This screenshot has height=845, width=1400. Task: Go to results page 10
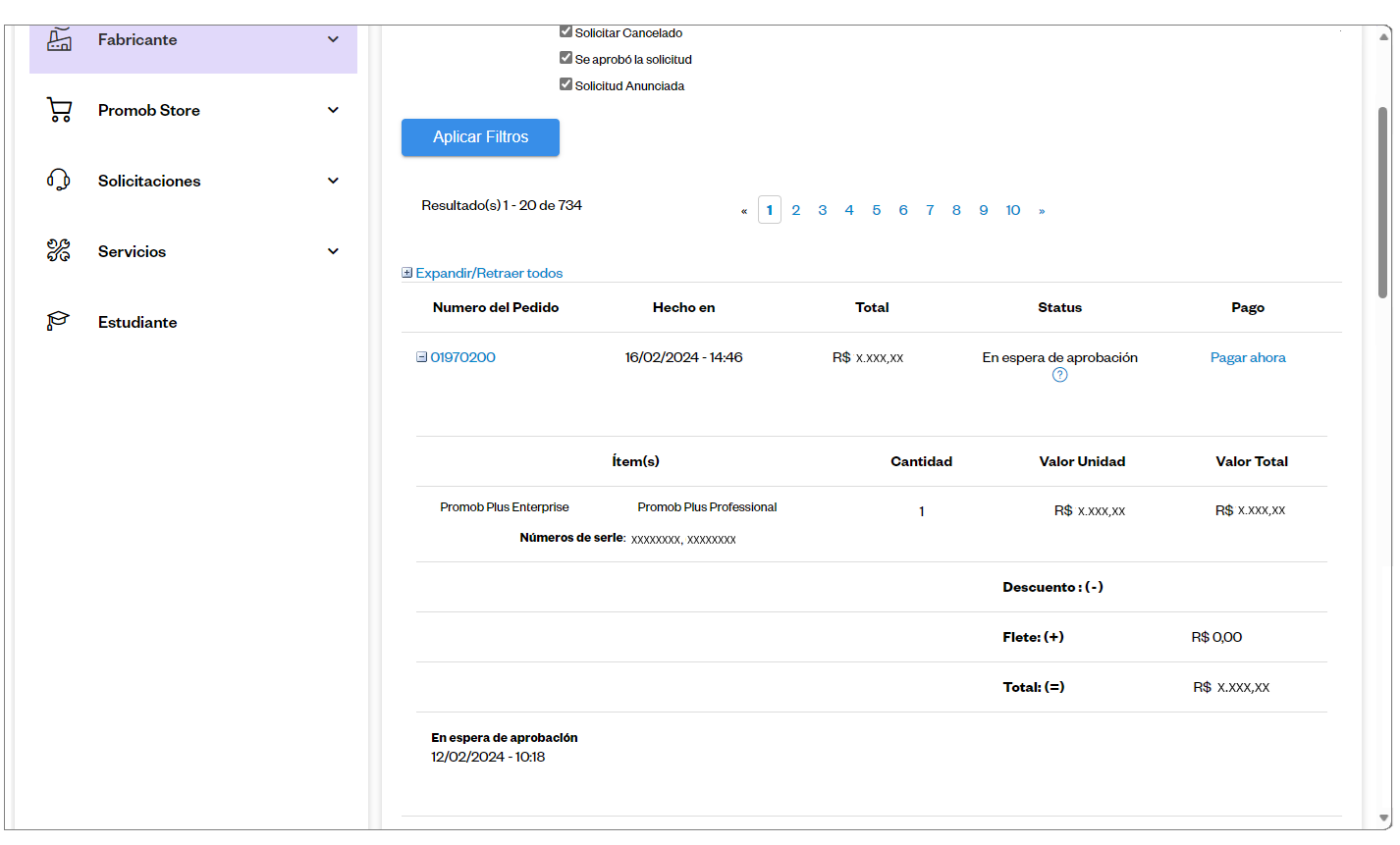point(1013,210)
